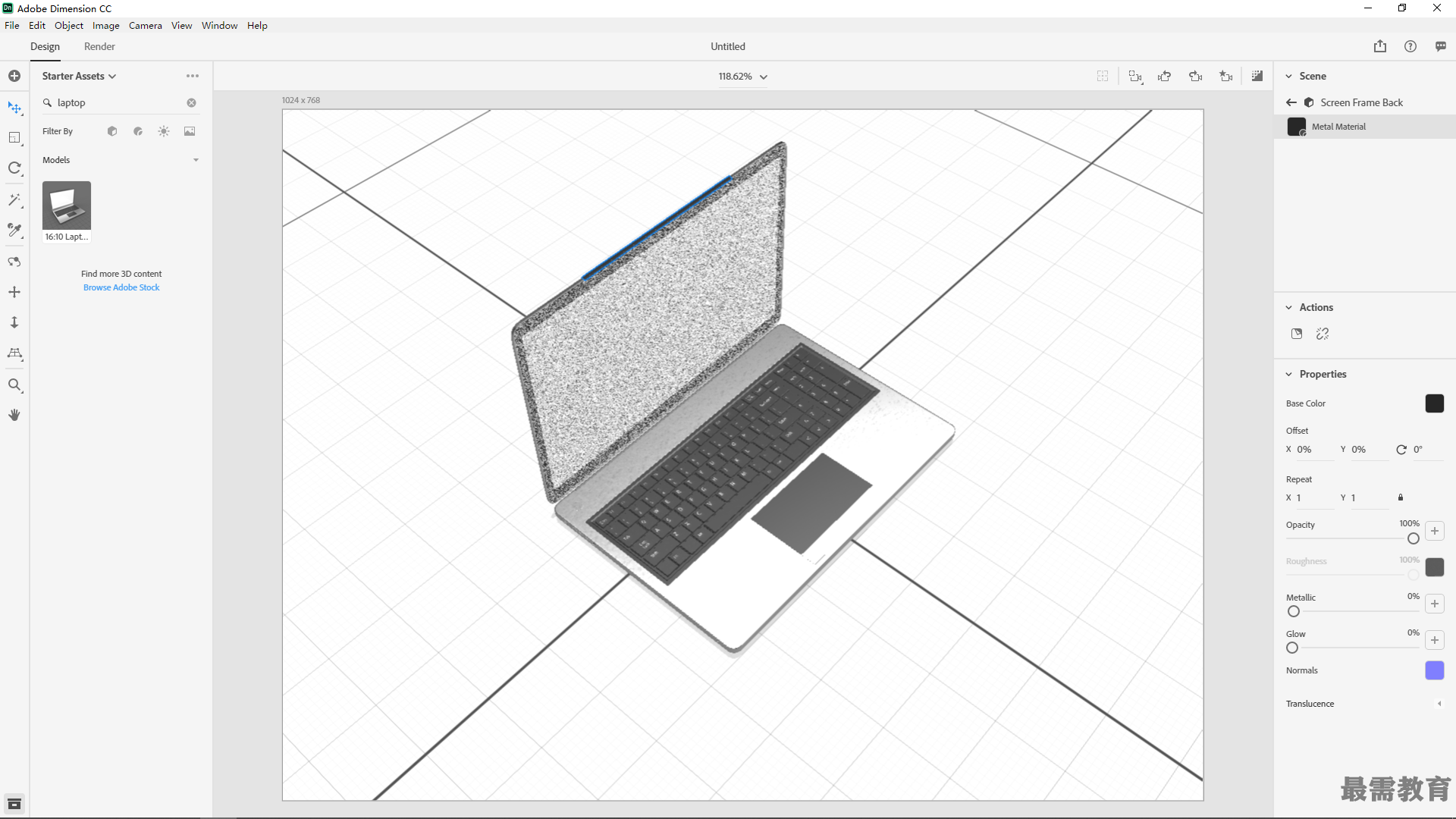Select the Pan camera tool
Screen dimensions: 1456x819
pyautogui.click(x=14, y=292)
